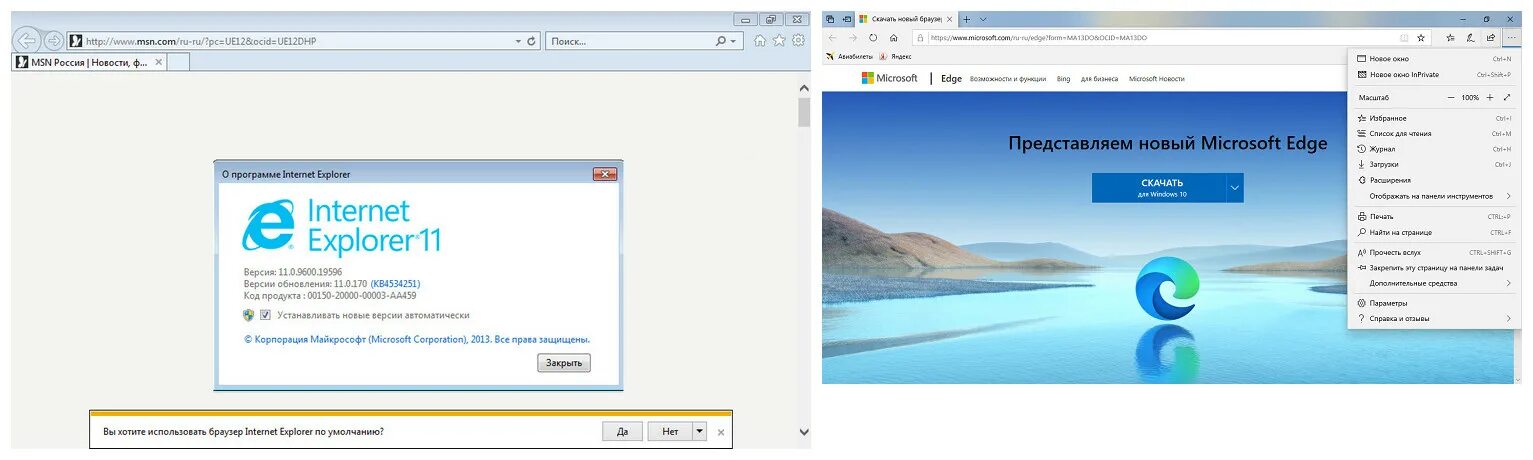
Task: Click Edge add notes pen icon
Action: [1470, 38]
